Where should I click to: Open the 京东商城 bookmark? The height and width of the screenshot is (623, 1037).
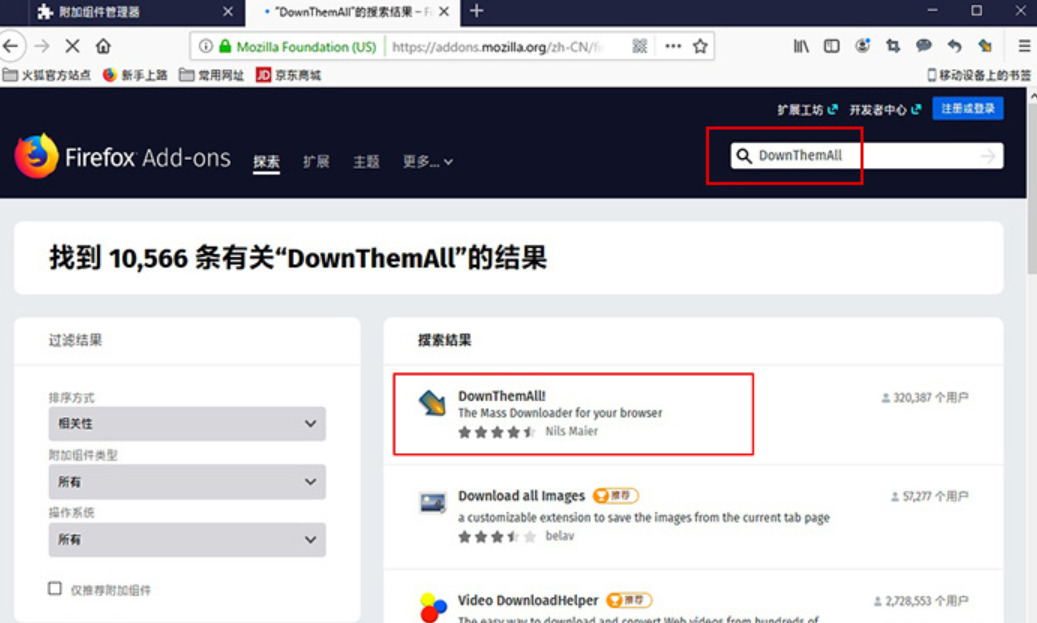[x=288, y=75]
